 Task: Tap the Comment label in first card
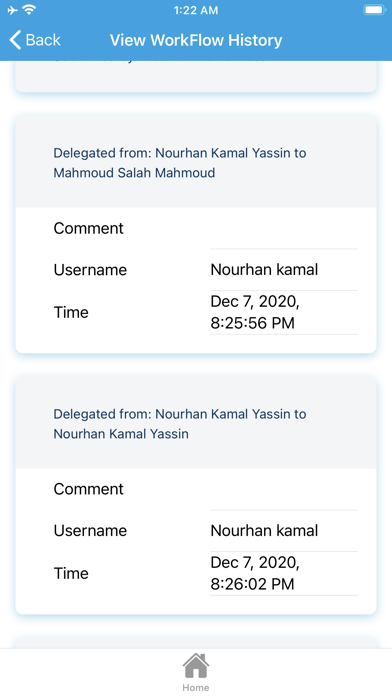88,228
